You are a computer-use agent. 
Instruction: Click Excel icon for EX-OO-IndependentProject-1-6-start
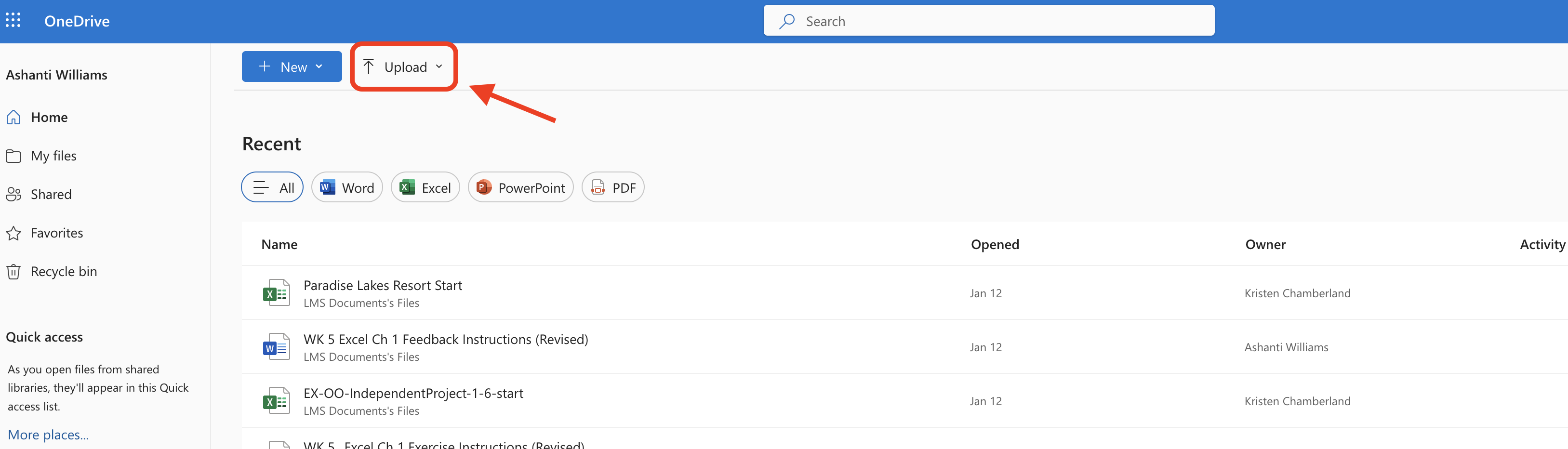tap(276, 401)
